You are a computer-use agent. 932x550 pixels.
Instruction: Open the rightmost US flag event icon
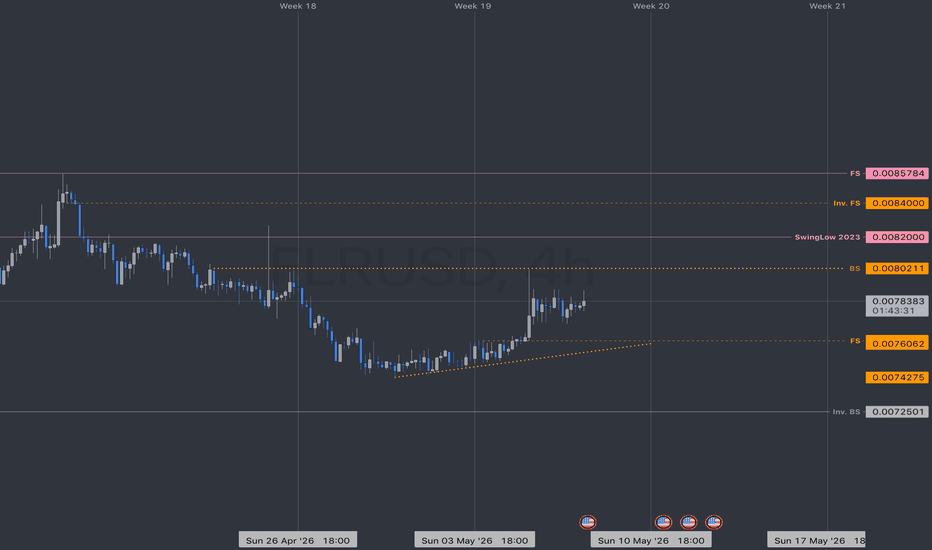point(713,522)
